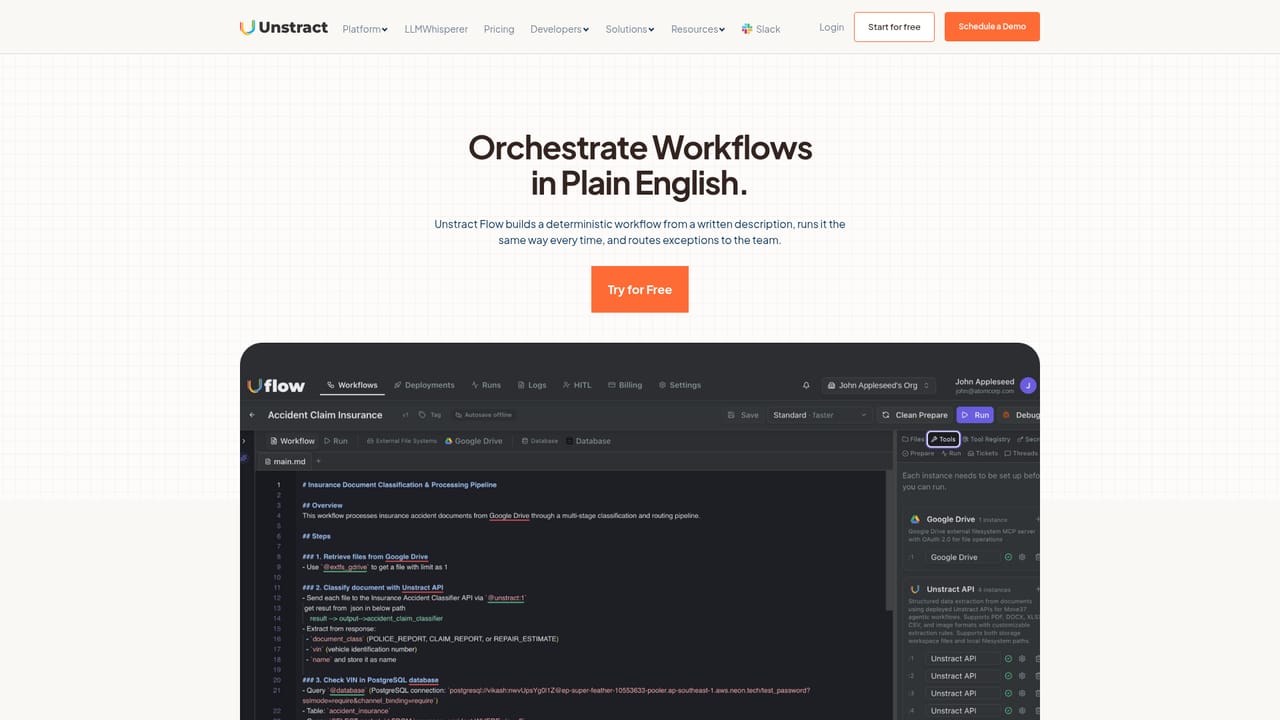Click the purple Run button
This screenshot has width=1280, height=720.
(x=975, y=415)
